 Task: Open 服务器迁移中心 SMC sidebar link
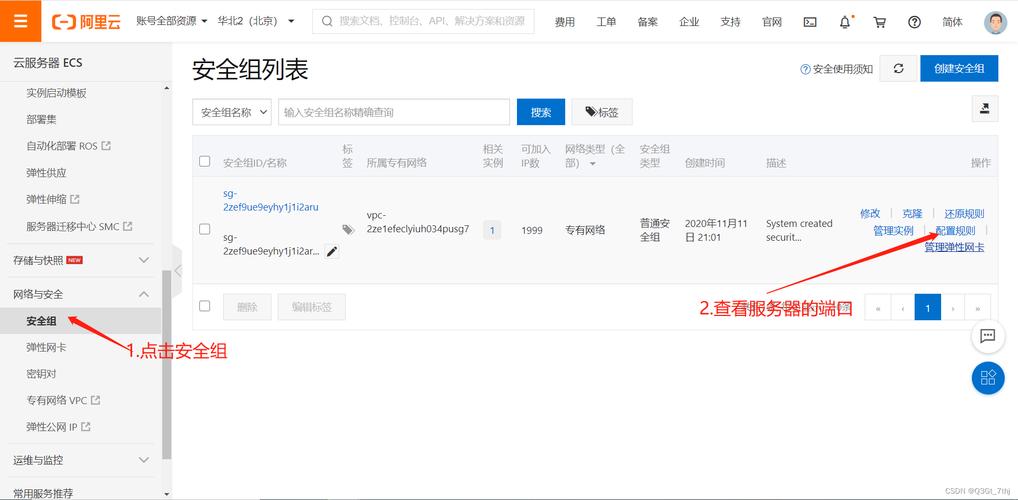(x=79, y=227)
